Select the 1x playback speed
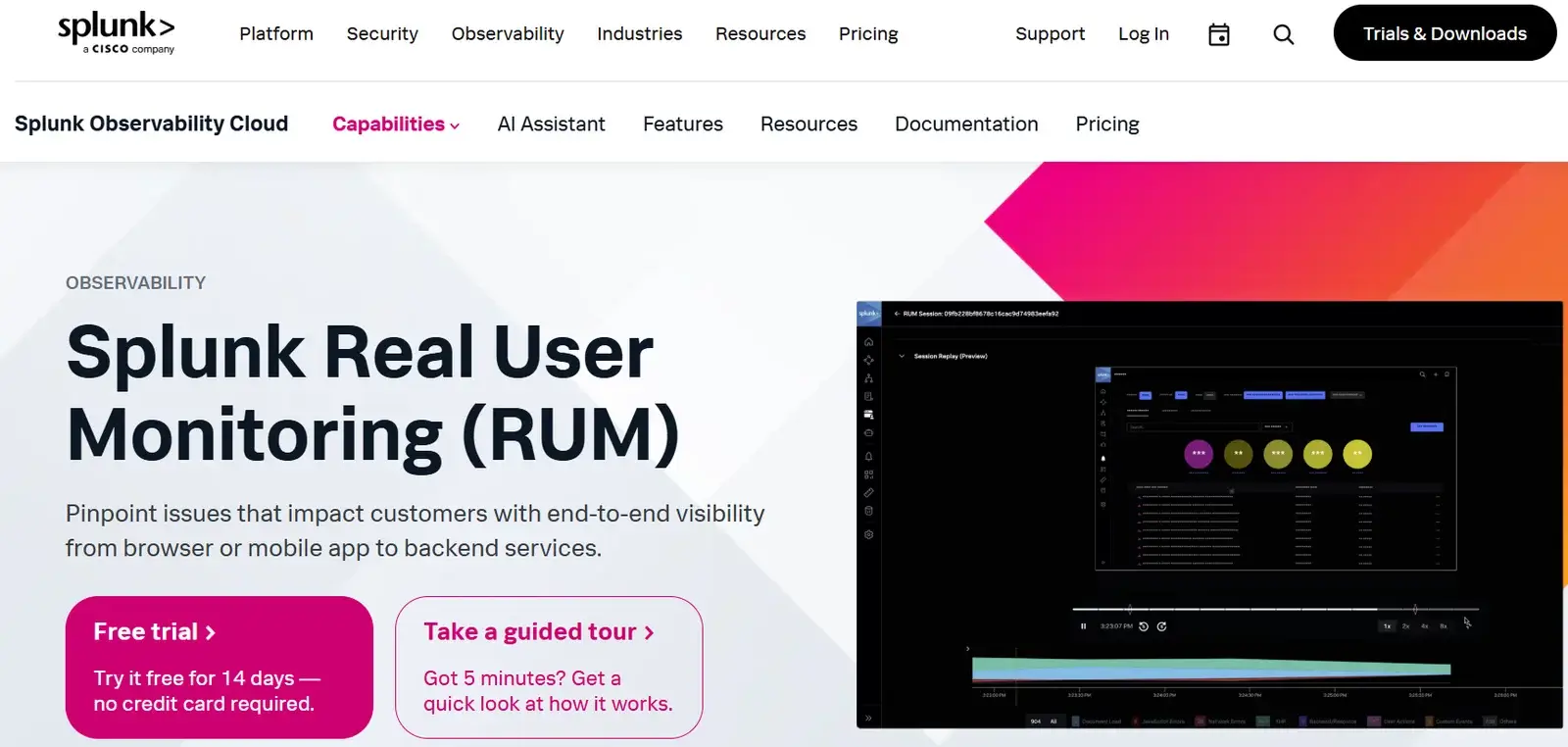Viewport: 1568px width, 747px height. click(x=1387, y=625)
